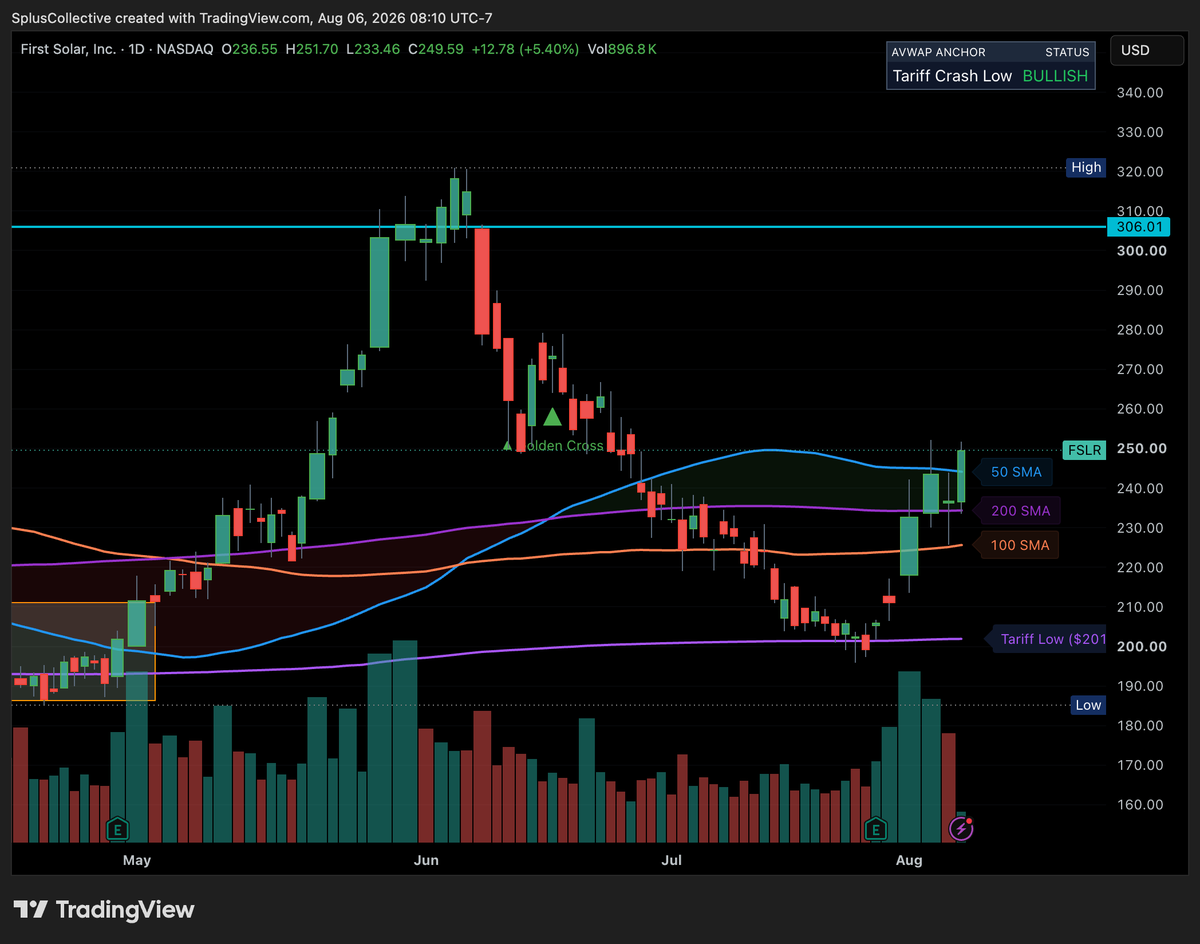Click the TradingView logo
Image resolution: width=1200 pixels, height=944 pixels.
coord(104,910)
